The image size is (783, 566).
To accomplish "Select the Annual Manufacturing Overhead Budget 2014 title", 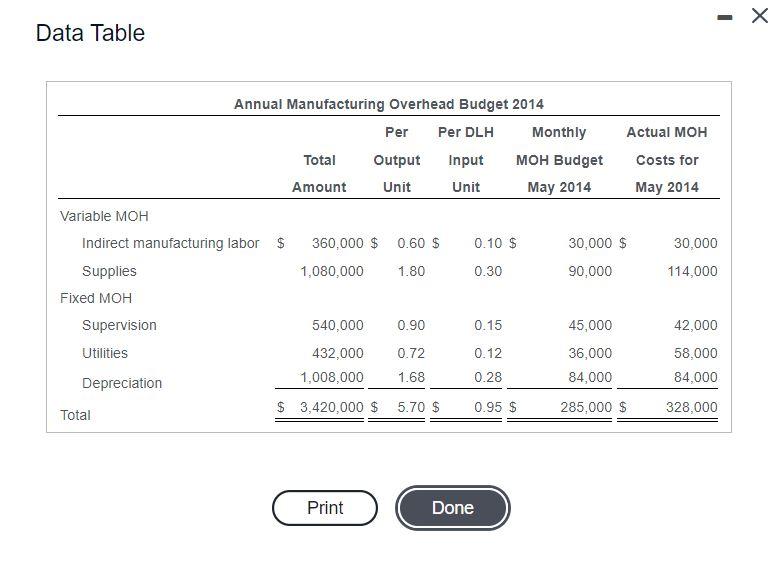I will pyautogui.click(x=389, y=104).
